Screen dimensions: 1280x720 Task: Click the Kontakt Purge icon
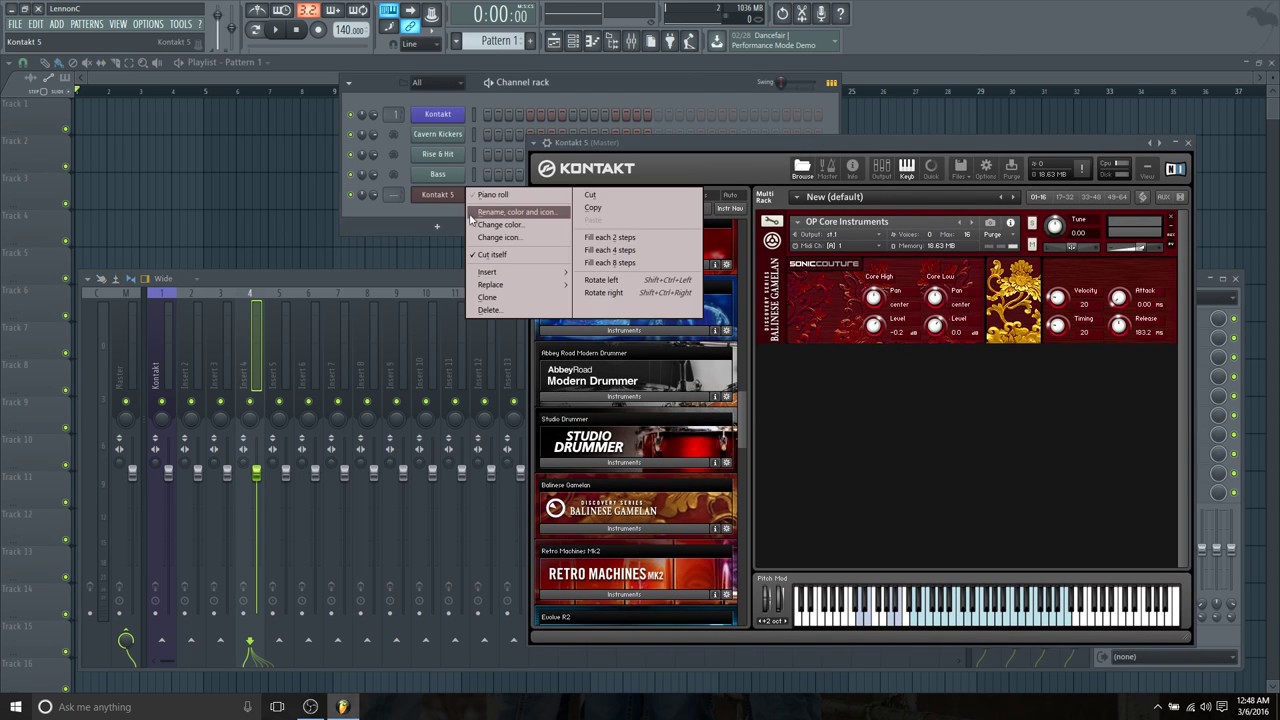(x=1011, y=169)
